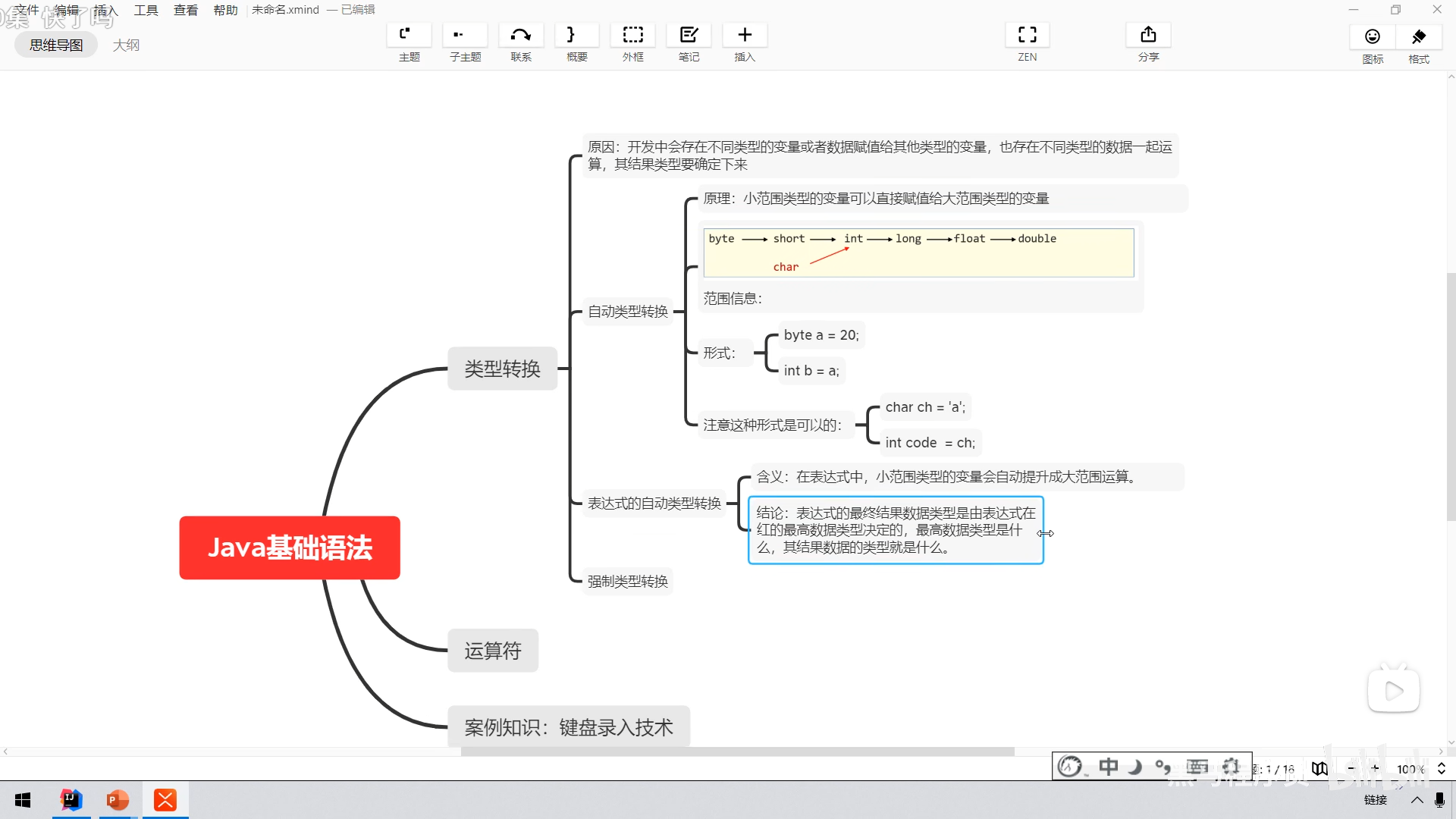Image resolution: width=1456 pixels, height=819 pixels.
Task: Click the zoom out minus button
Action: (1351, 768)
